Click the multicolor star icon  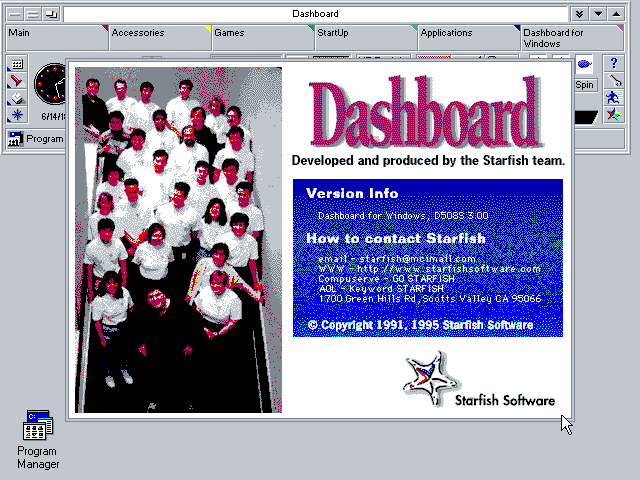[613, 115]
